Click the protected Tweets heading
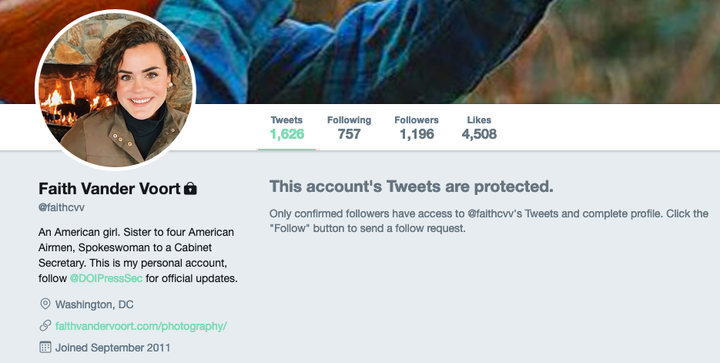The width and height of the screenshot is (720, 363). coord(411,187)
